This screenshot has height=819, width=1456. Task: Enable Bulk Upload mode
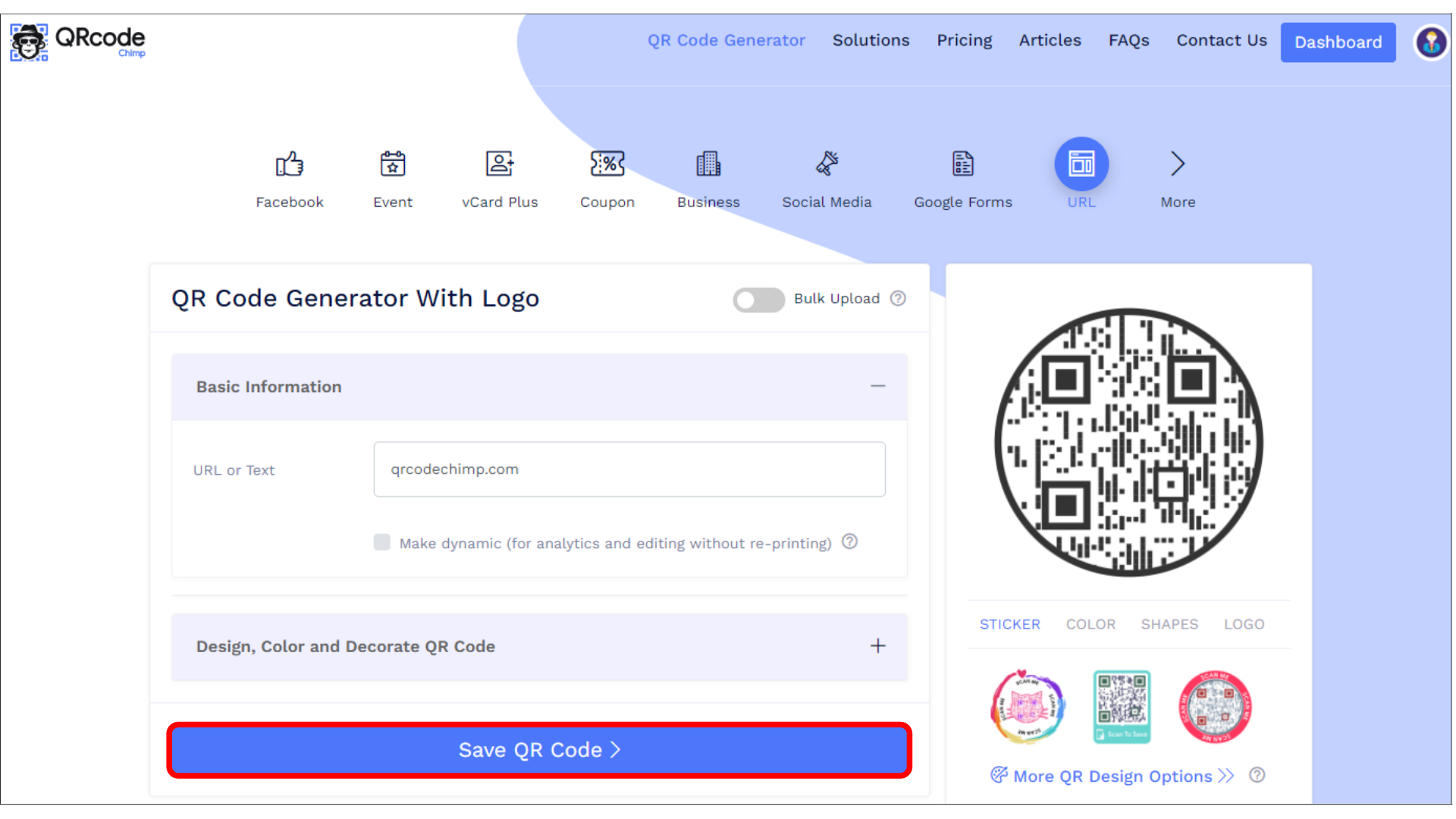point(758,300)
